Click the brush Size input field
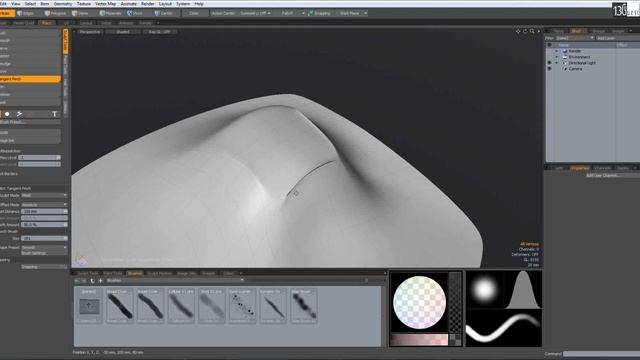 click(x=44, y=238)
